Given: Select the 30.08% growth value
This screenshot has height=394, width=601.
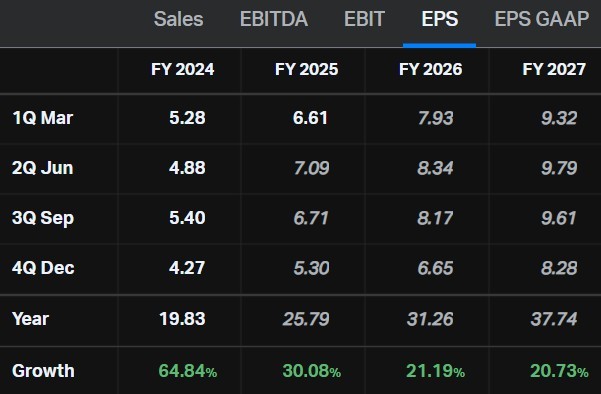Looking at the screenshot, I should (312, 371).
